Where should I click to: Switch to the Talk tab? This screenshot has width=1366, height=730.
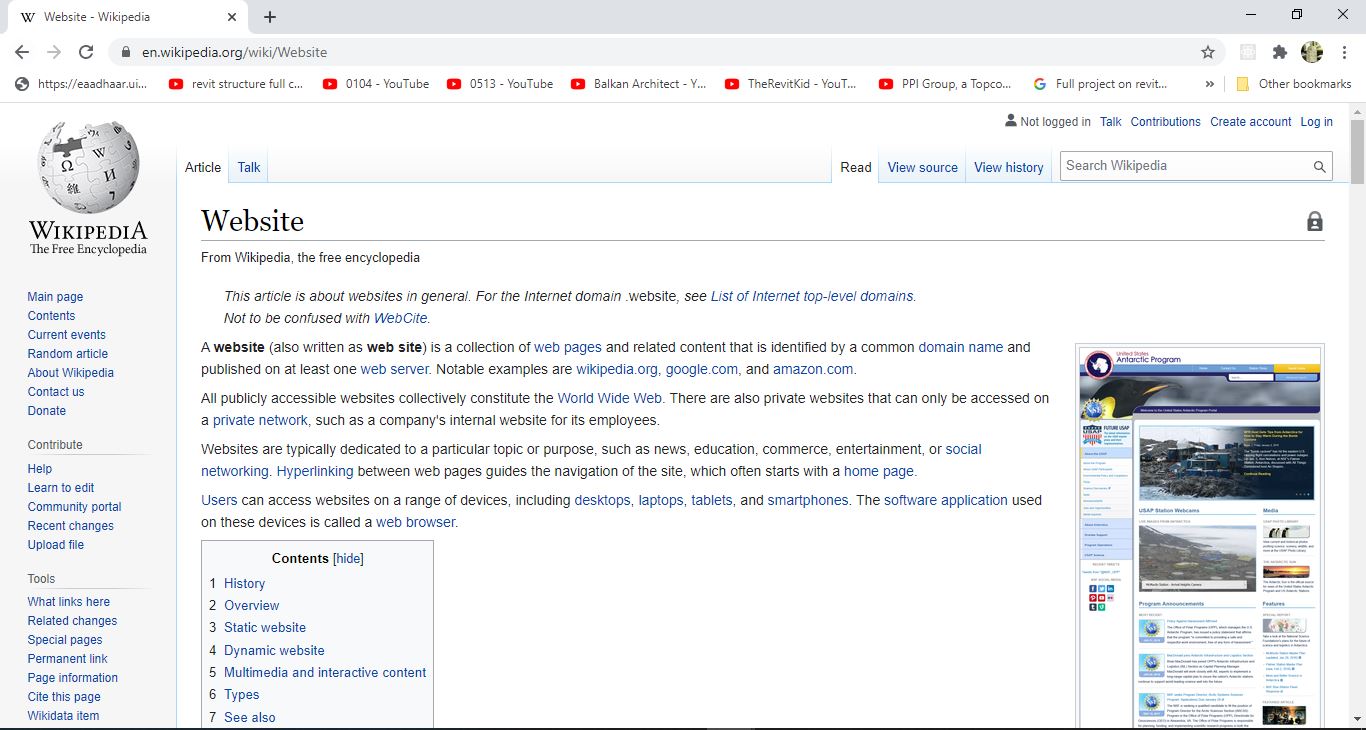249,167
